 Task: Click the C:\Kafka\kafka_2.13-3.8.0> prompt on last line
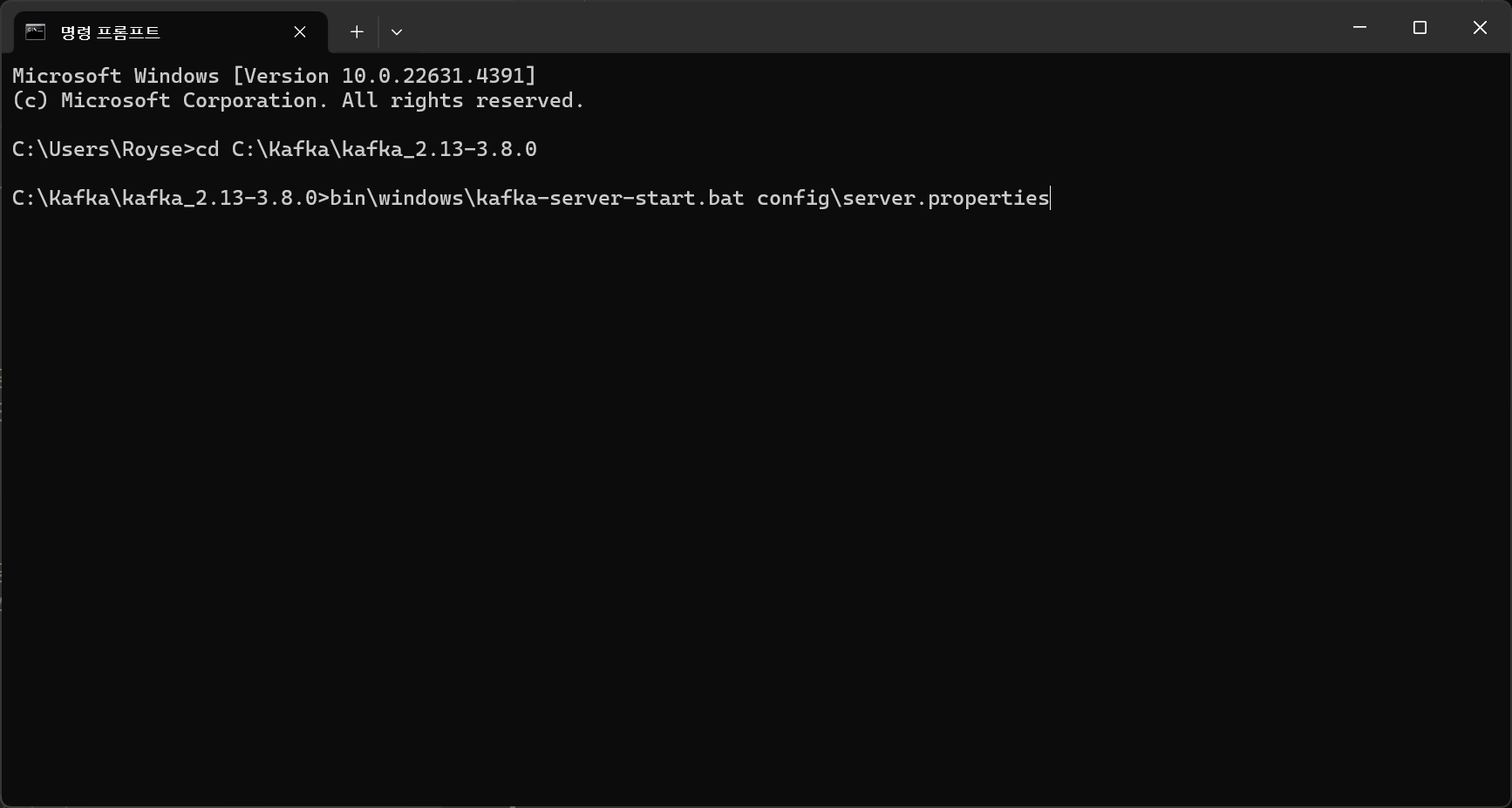[x=171, y=198]
